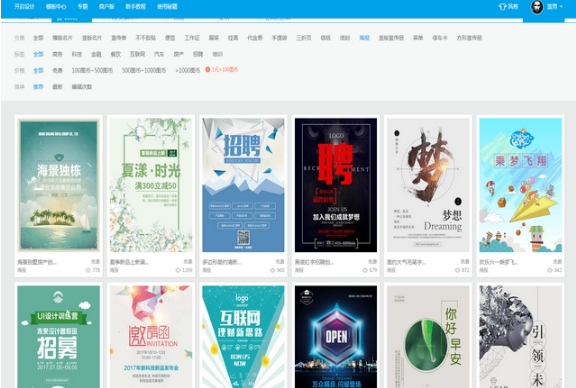Select the 最新 sort option

pyautogui.click(x=57, y=87)
